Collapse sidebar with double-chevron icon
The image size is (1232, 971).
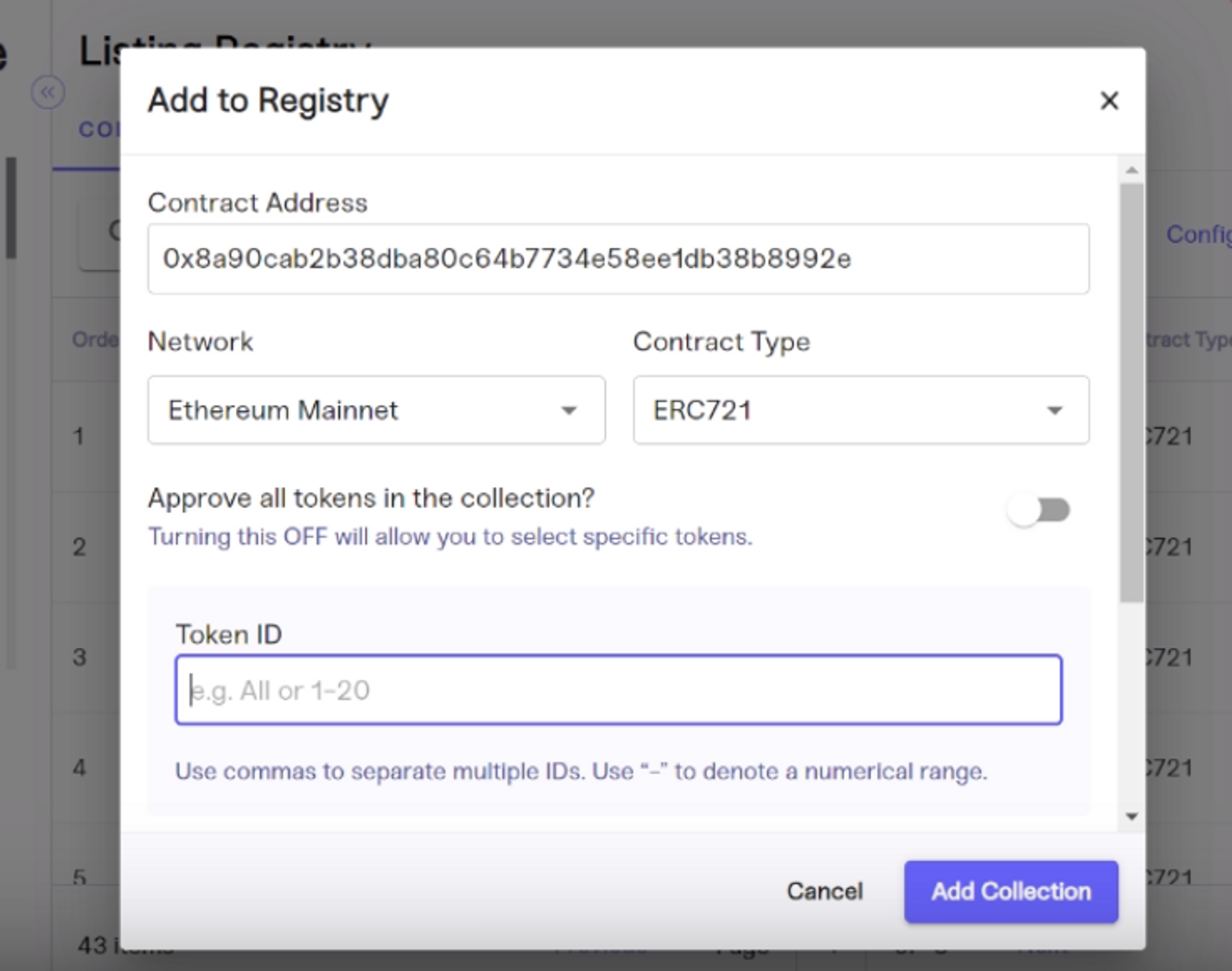(x=47, y=93)
